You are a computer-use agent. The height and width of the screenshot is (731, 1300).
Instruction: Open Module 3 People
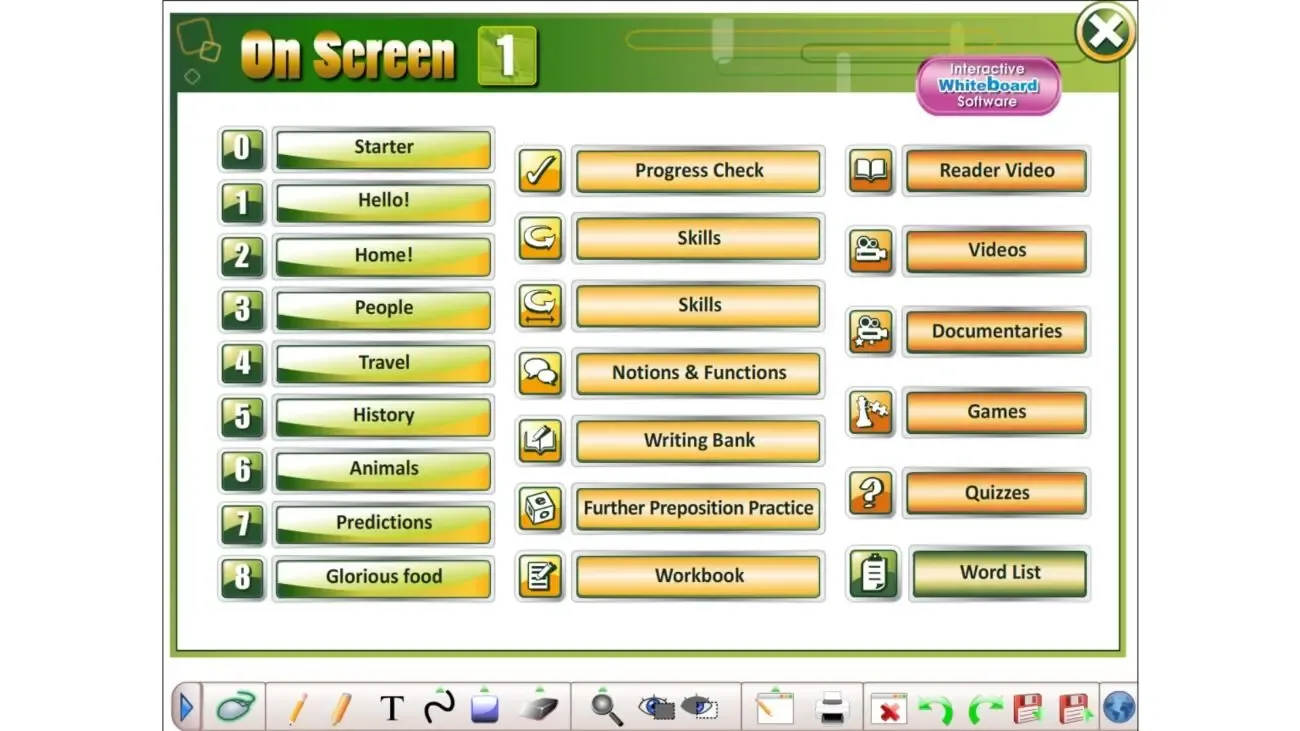(382, 308)
